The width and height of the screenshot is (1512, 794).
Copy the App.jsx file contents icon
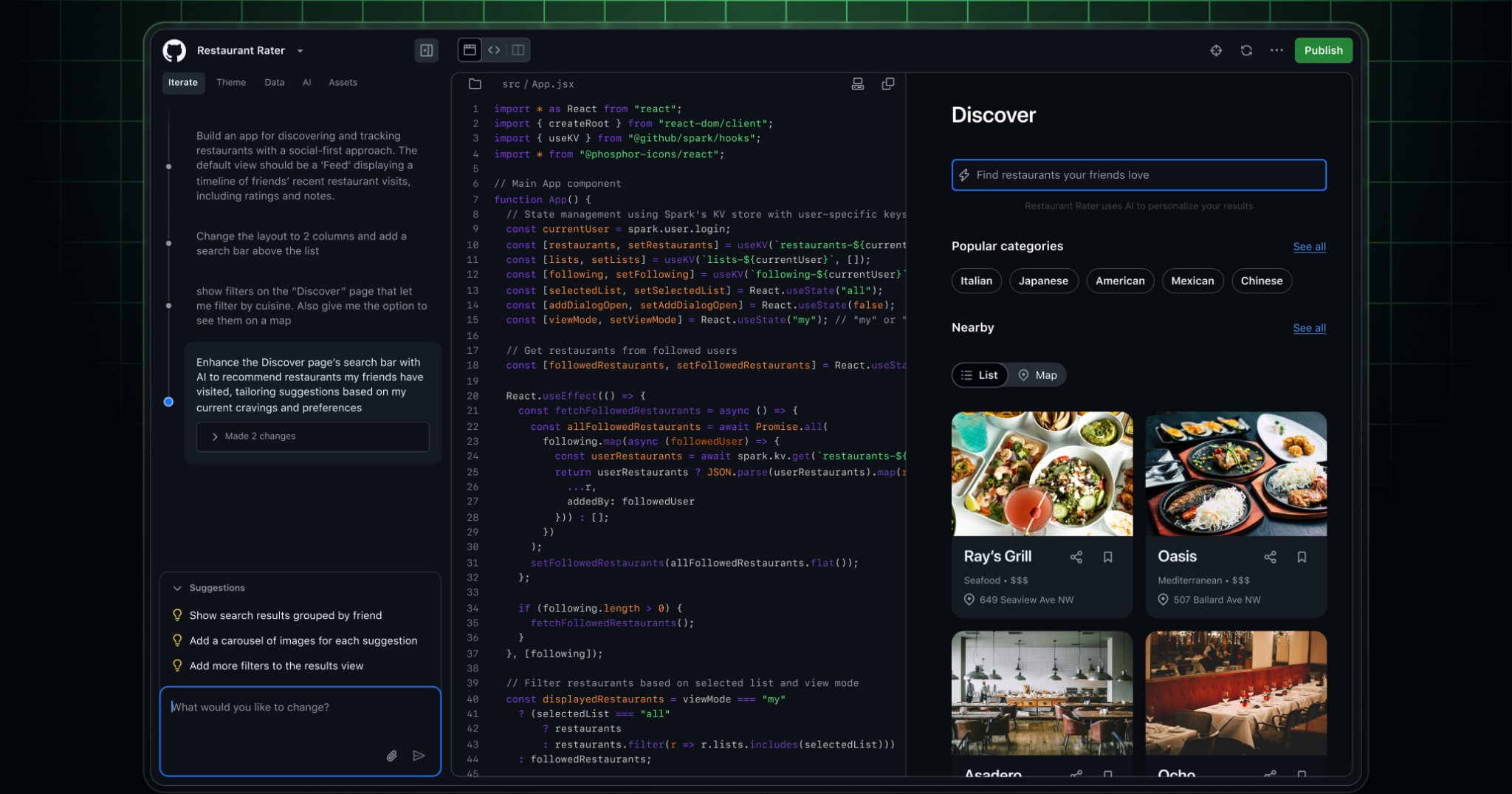888,84
